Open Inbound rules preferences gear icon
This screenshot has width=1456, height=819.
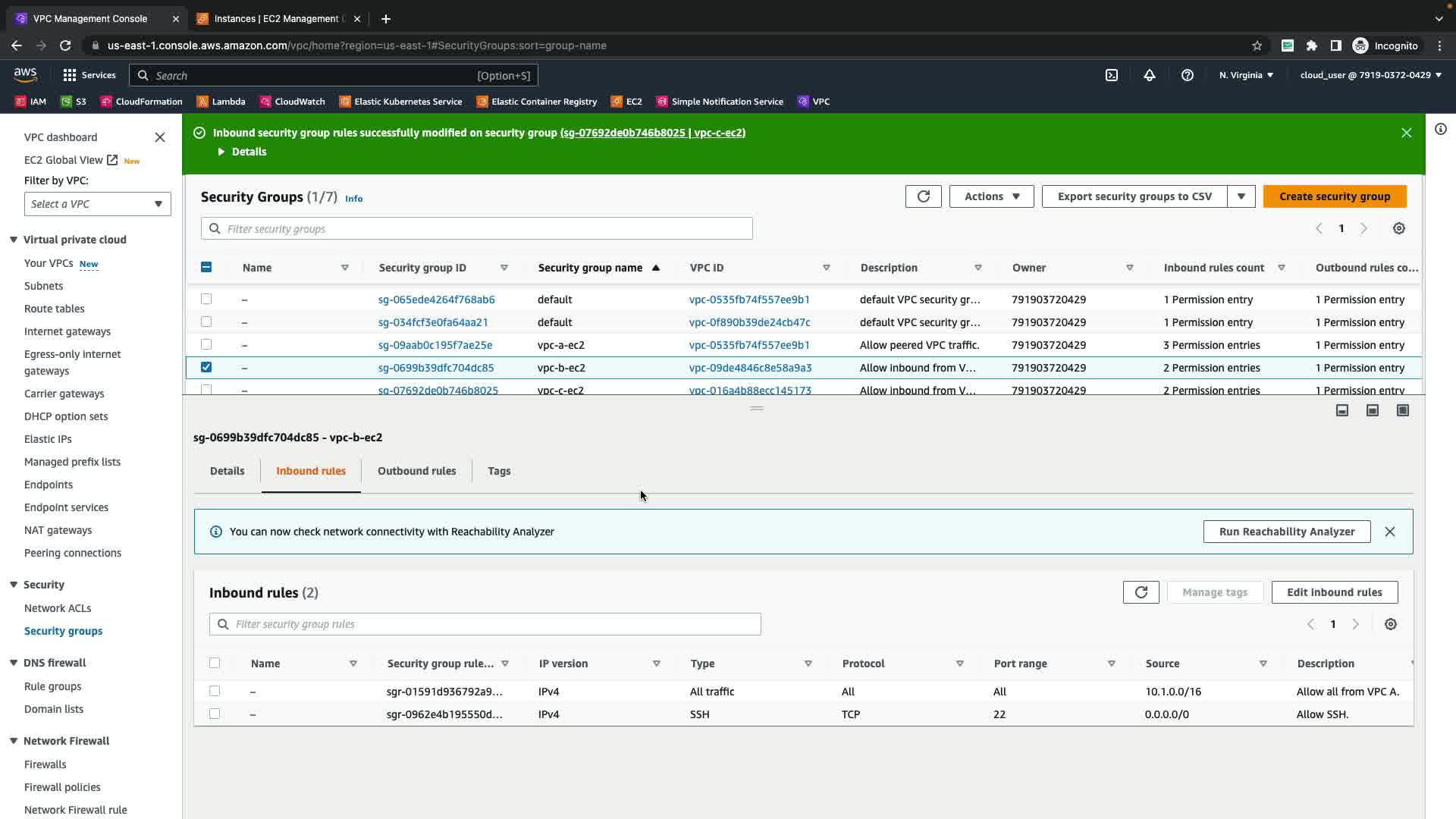pyautogui.click(x=1390, y=624)
